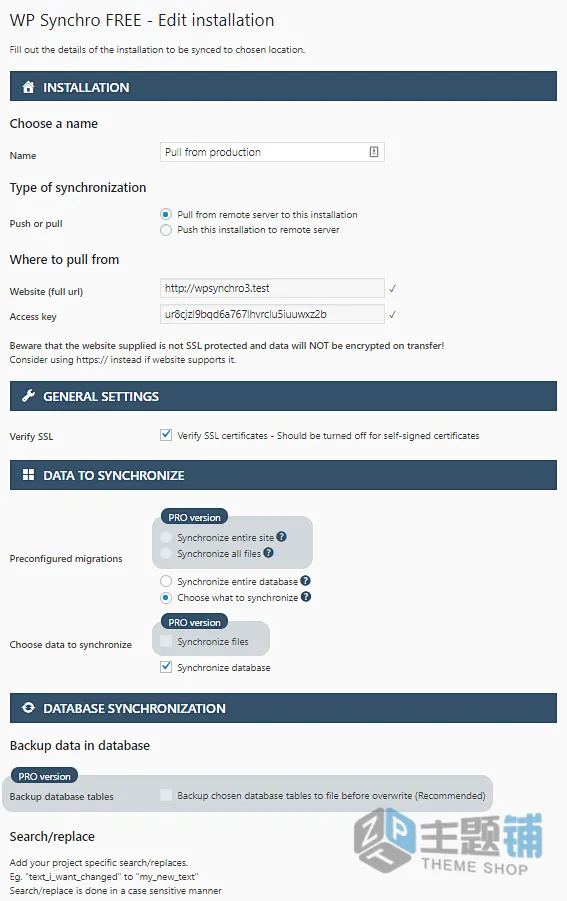
Task: Click the wrench icon in General Settings
Action: 28,396
